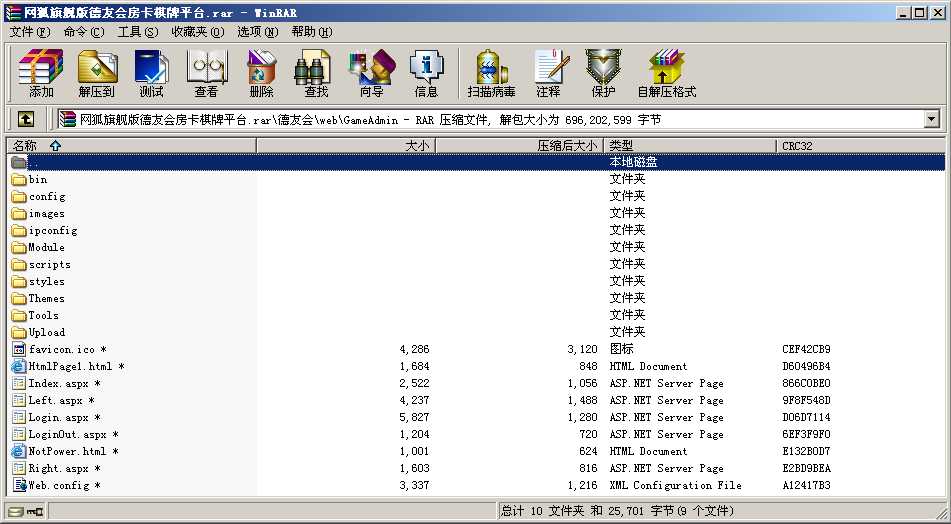Viewport: 951px width, 524px height.
Task: Click the View (查看) toolbar icon
Action: 206,67
